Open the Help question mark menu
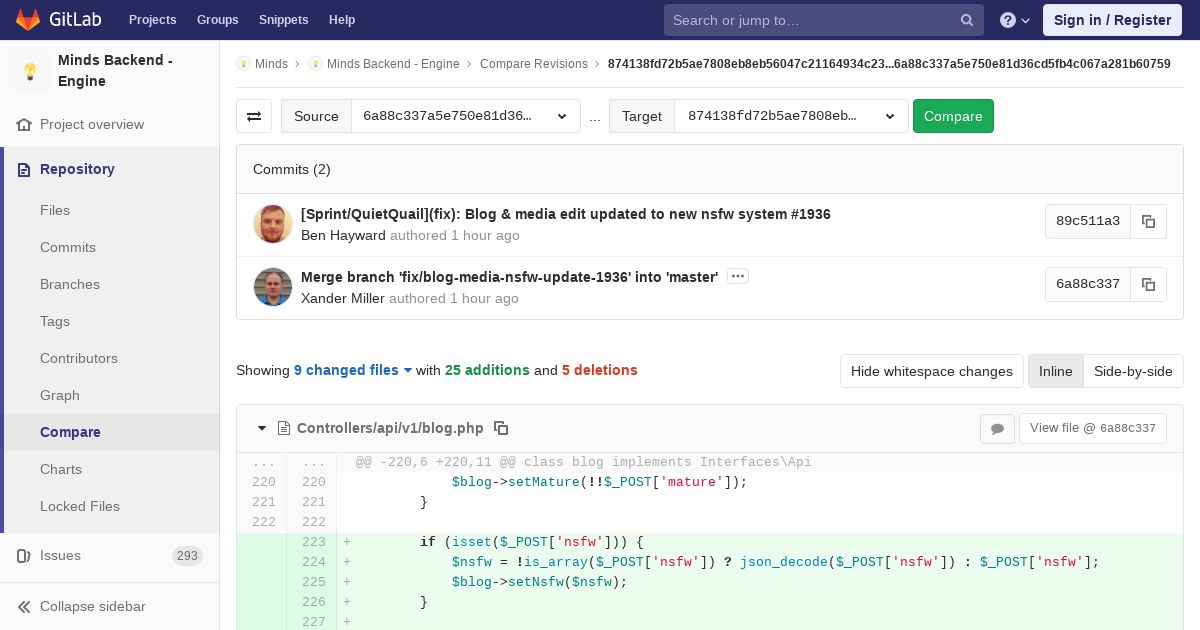Image resolution: width=1200 pixels, height=630 pixels. [x=1014, y=20]
